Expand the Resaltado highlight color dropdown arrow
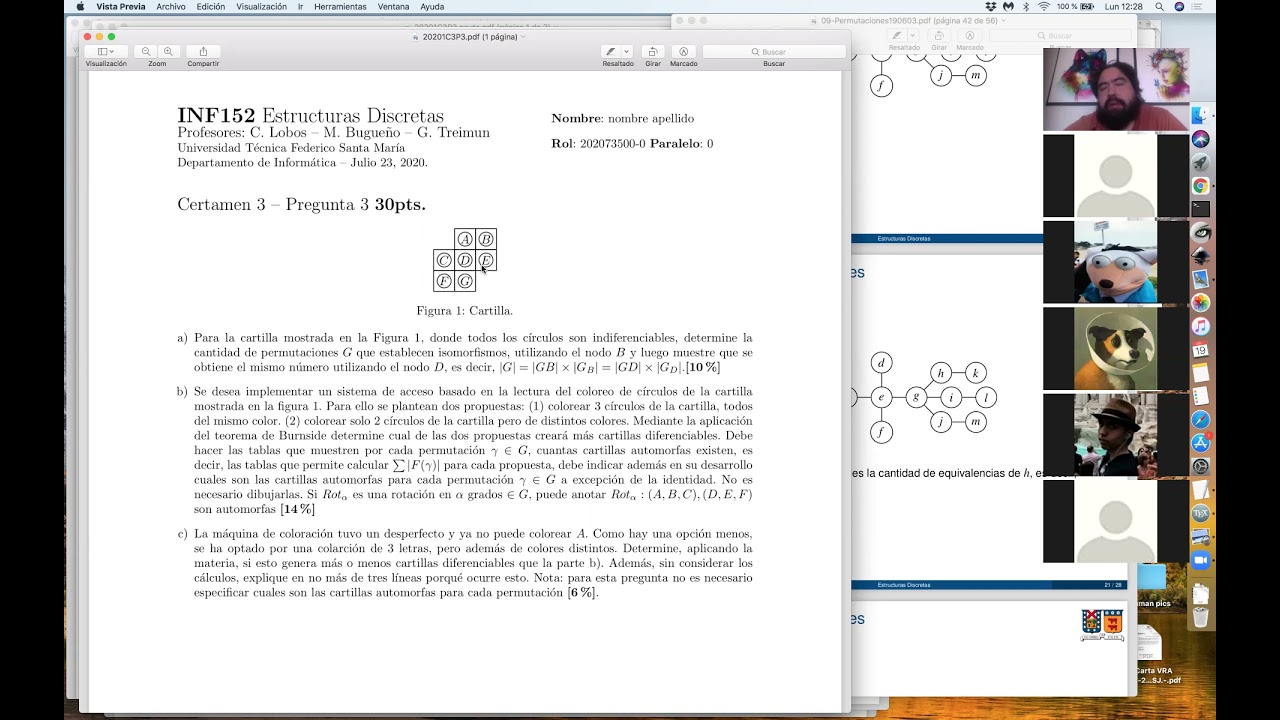 pos(627,51)
